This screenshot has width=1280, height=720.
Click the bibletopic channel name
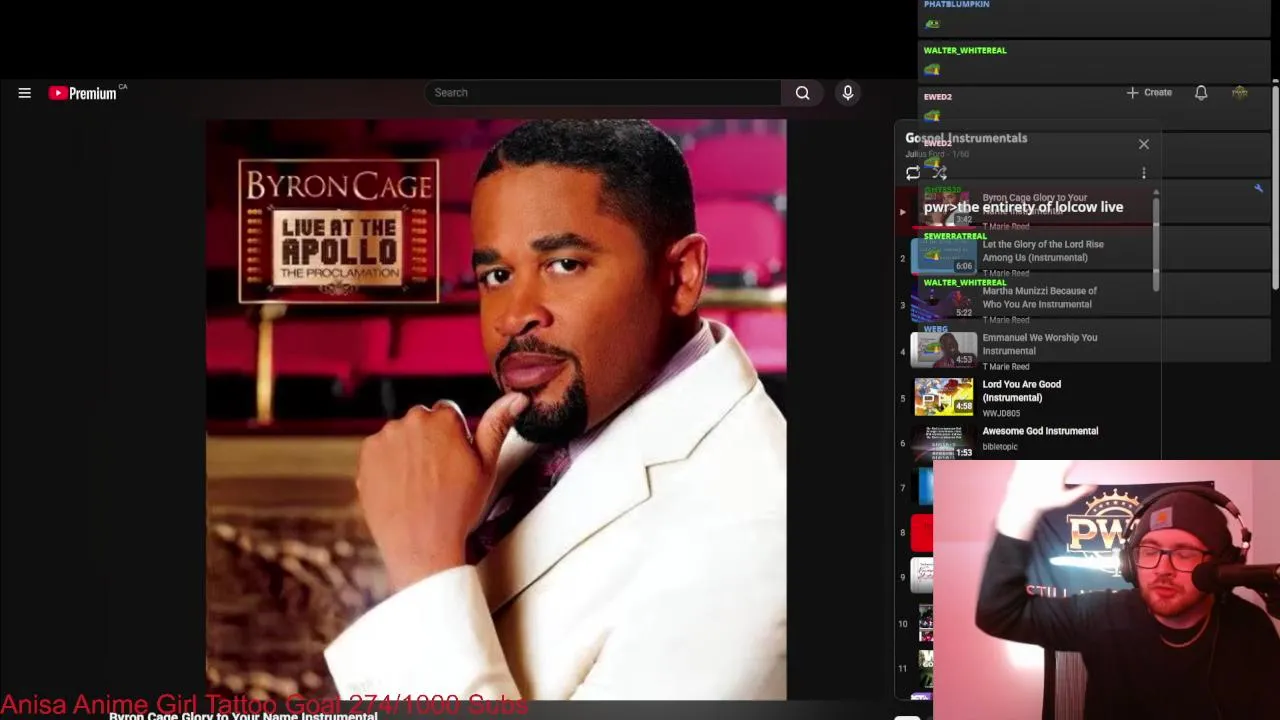1000,447
